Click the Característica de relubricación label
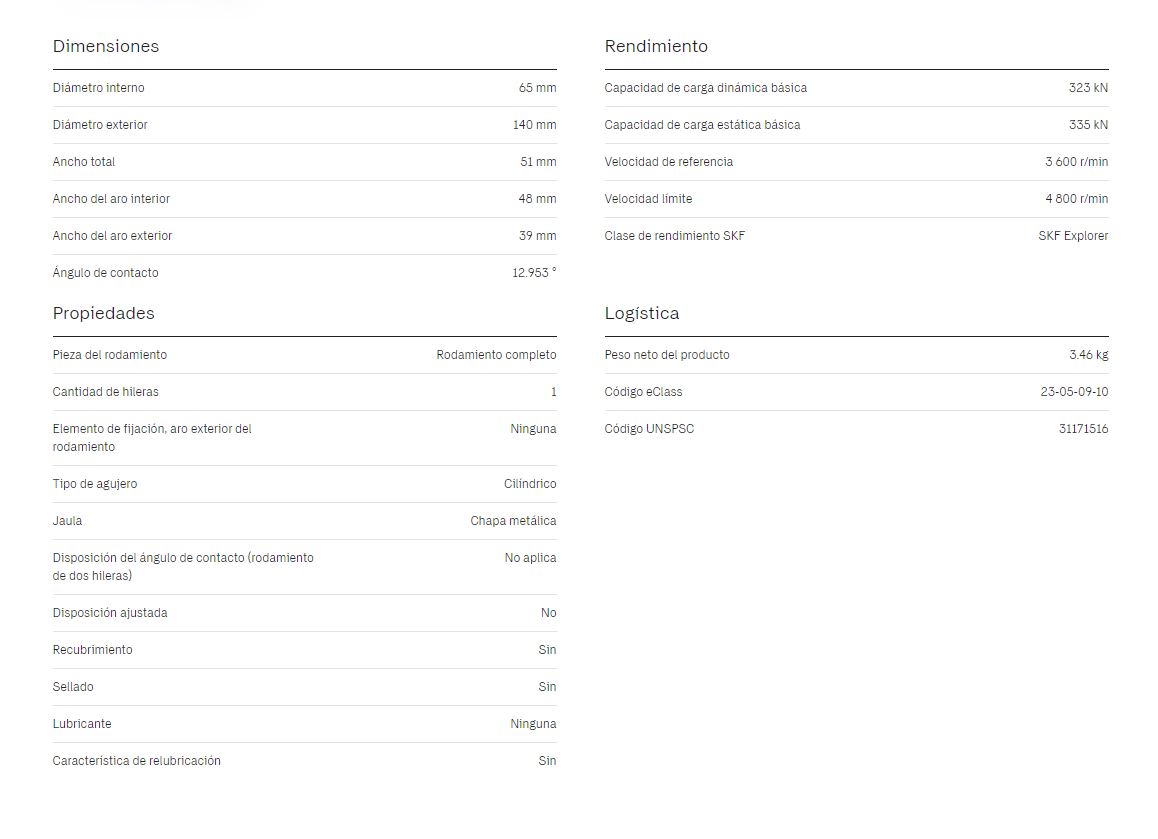The width and height of the screenshot is (1158, 839). tap(137, 761)
